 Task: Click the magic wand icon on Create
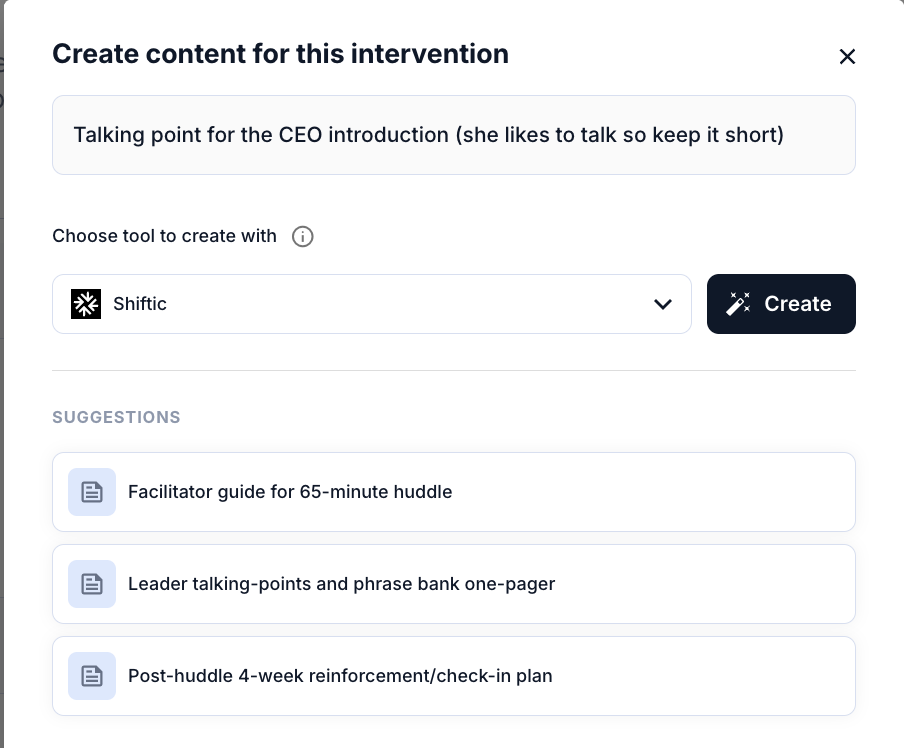738,304
